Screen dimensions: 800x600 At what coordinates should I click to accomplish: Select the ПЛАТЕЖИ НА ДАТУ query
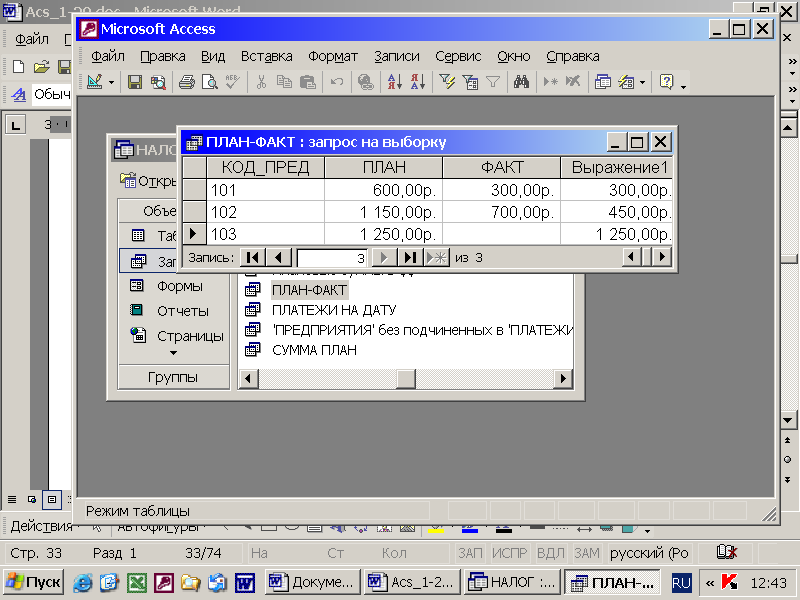pyautogui.click(x=334, y=310)
